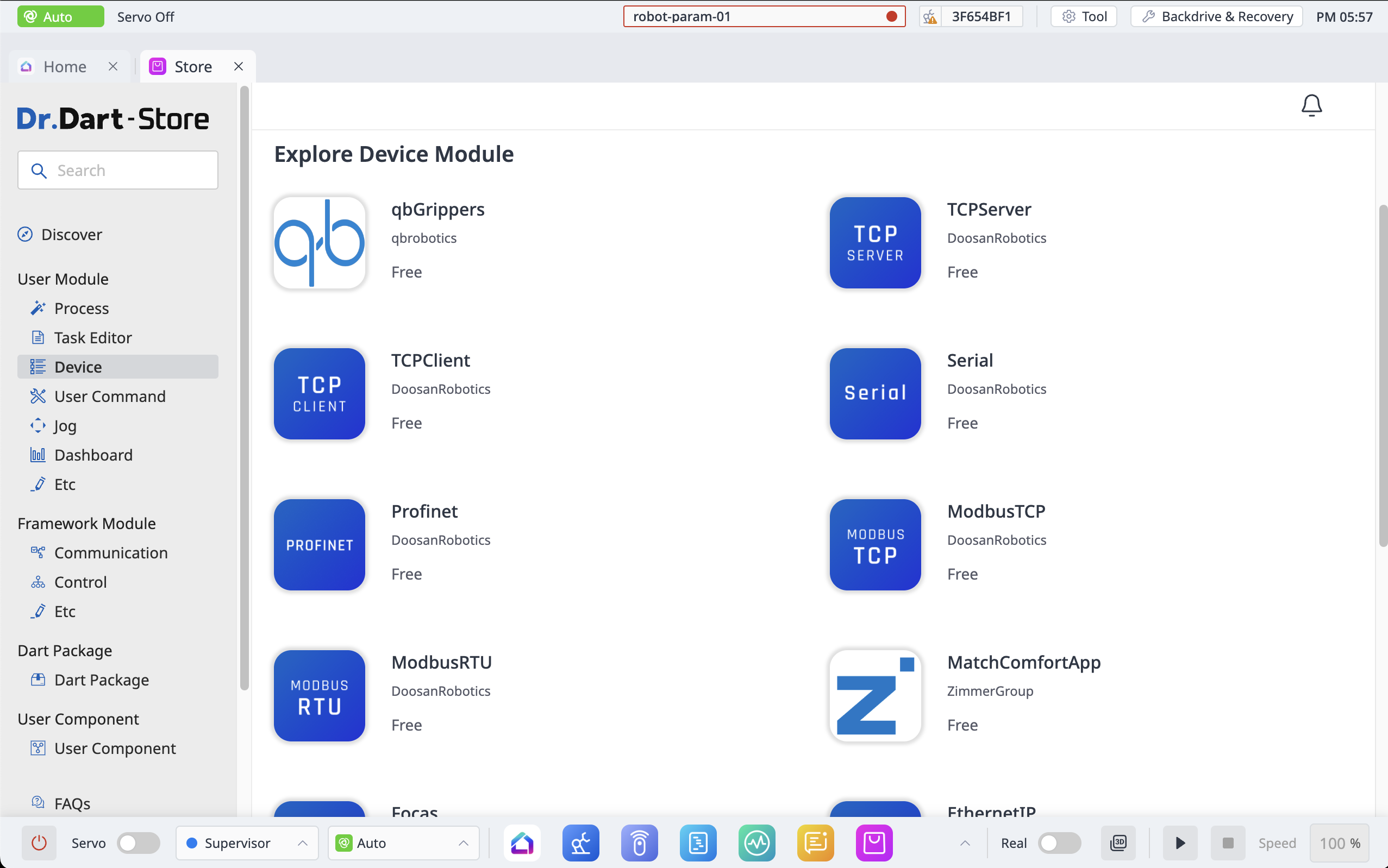Open the green status monitor icon
Image resolution: width=1388 pixels, height=868 pixels.
[756, 842]
